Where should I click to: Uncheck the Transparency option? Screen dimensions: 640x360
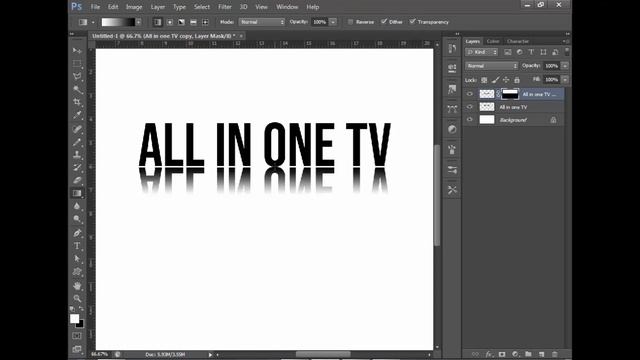click(412, 22)
